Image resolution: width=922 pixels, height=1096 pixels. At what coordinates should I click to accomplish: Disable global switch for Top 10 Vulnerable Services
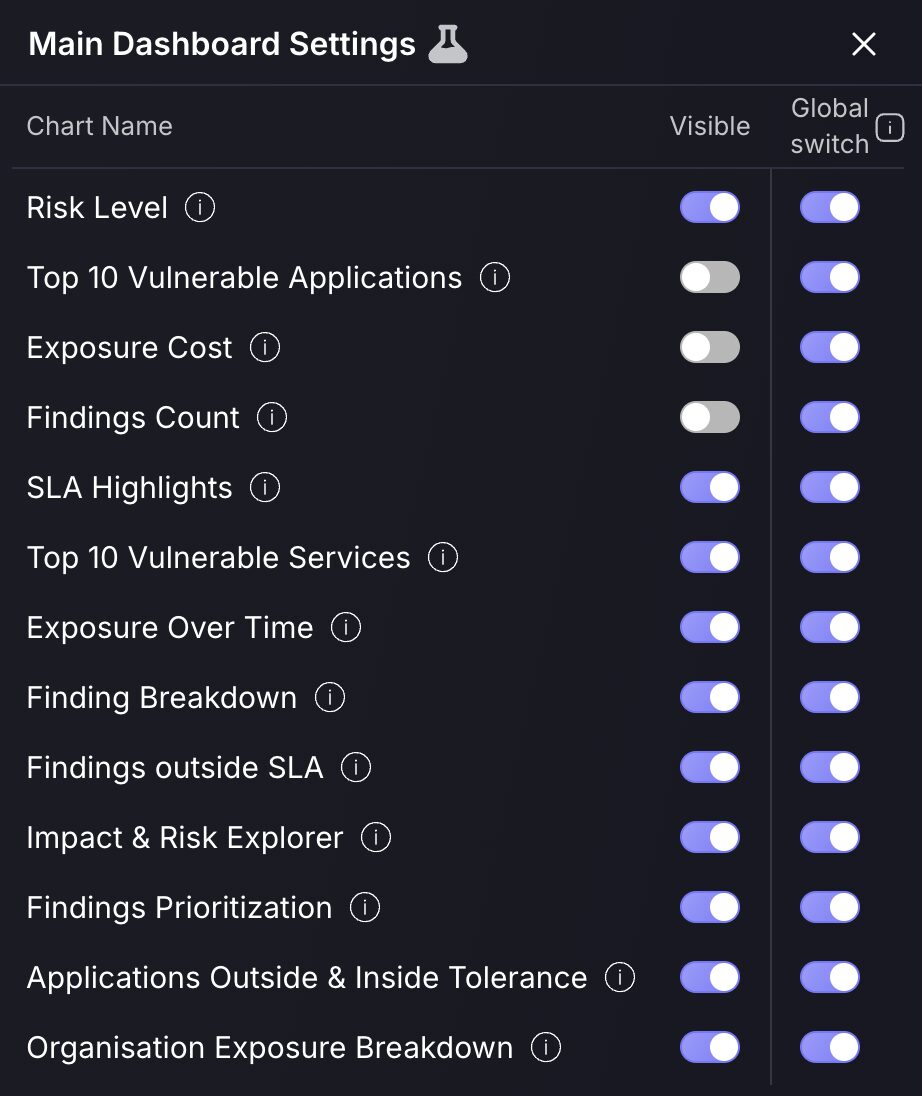(x=830, y=557)
